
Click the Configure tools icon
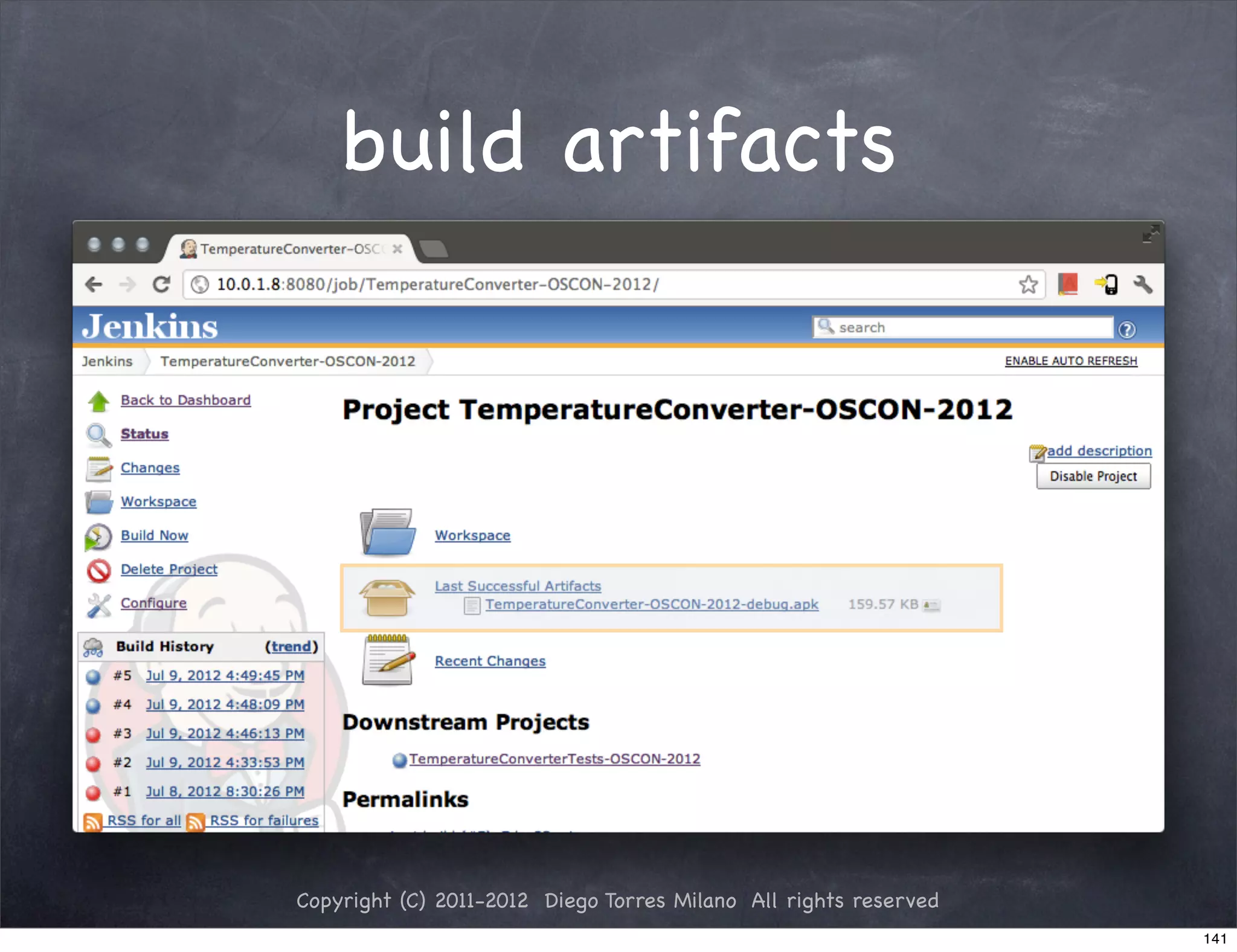(x=98, y=605)
